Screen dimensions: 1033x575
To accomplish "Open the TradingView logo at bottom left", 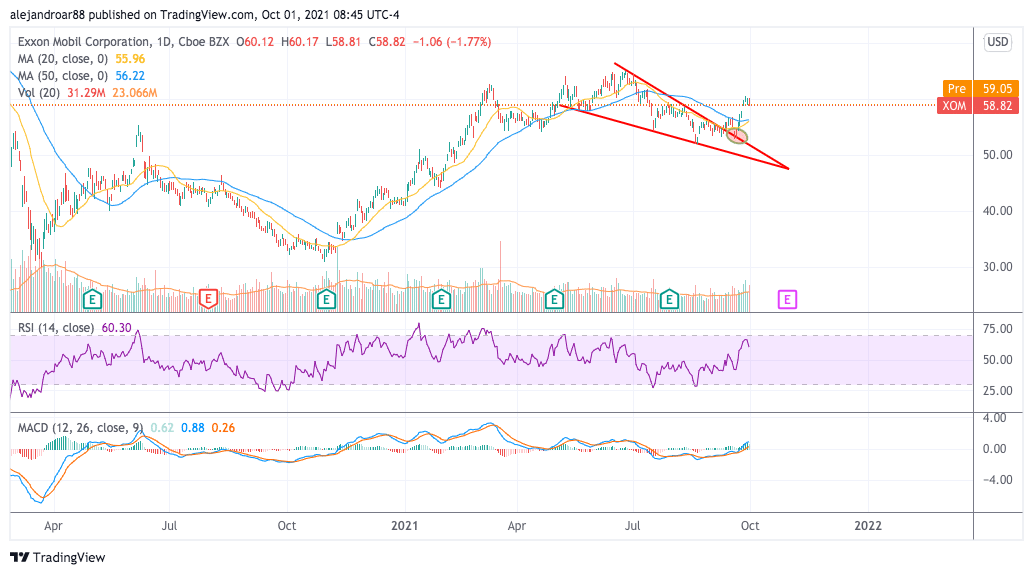I will point(58,557).
